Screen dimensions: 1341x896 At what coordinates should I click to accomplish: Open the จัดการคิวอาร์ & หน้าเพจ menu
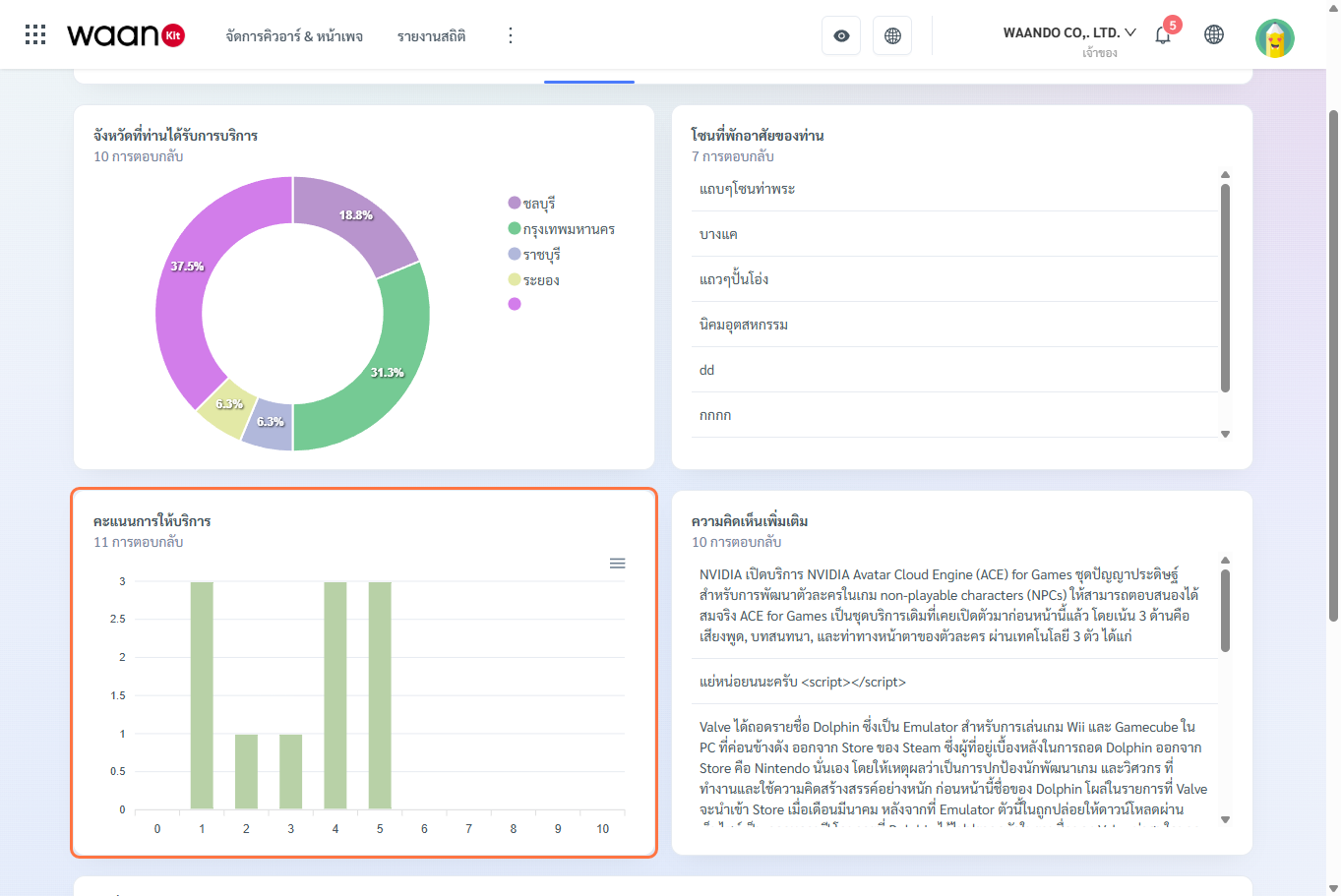click(294, 36)
